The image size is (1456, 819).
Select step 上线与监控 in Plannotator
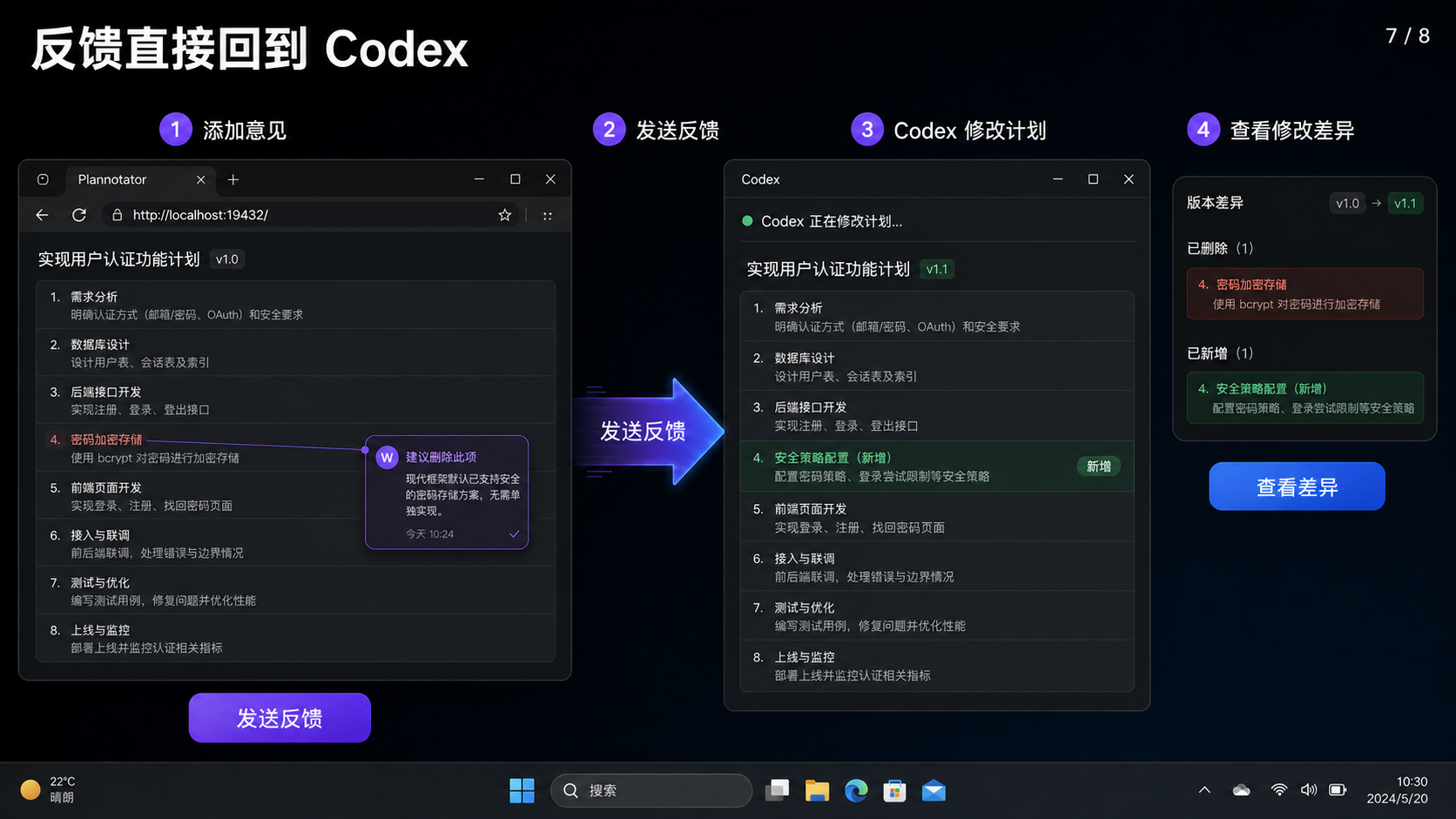pyautogui.click(x=296, y=638)
